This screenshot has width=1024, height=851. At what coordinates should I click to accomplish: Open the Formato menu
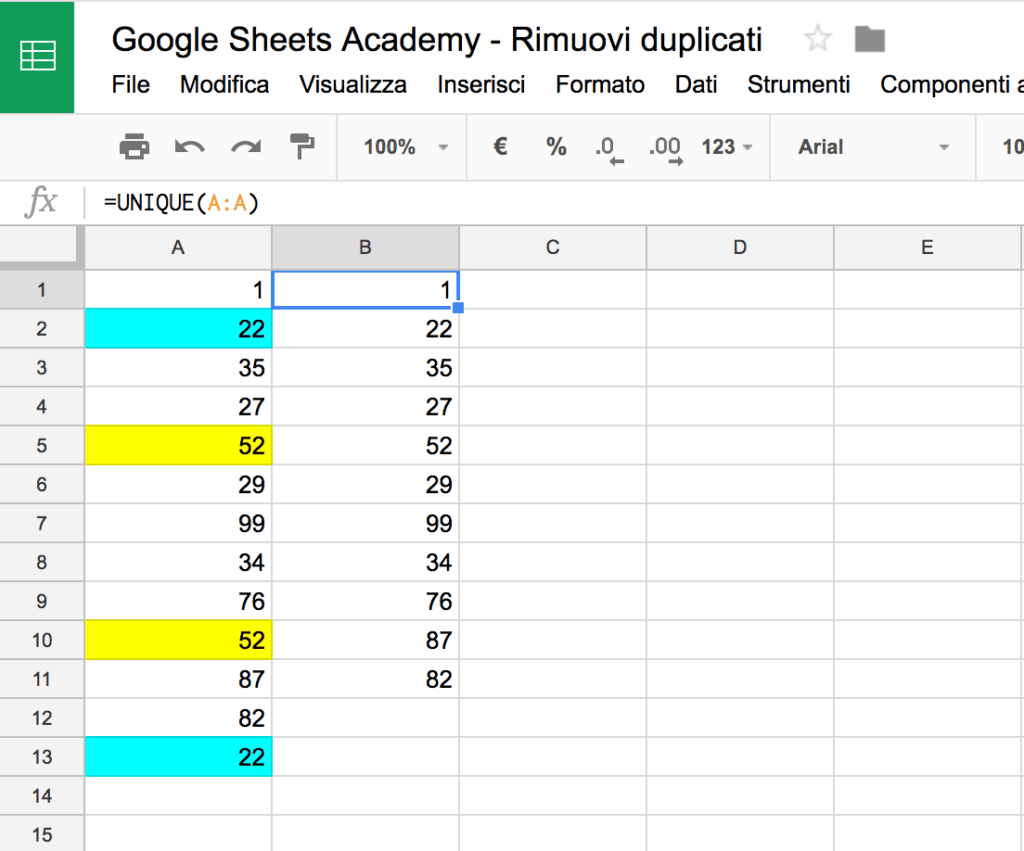pos(600,84)
